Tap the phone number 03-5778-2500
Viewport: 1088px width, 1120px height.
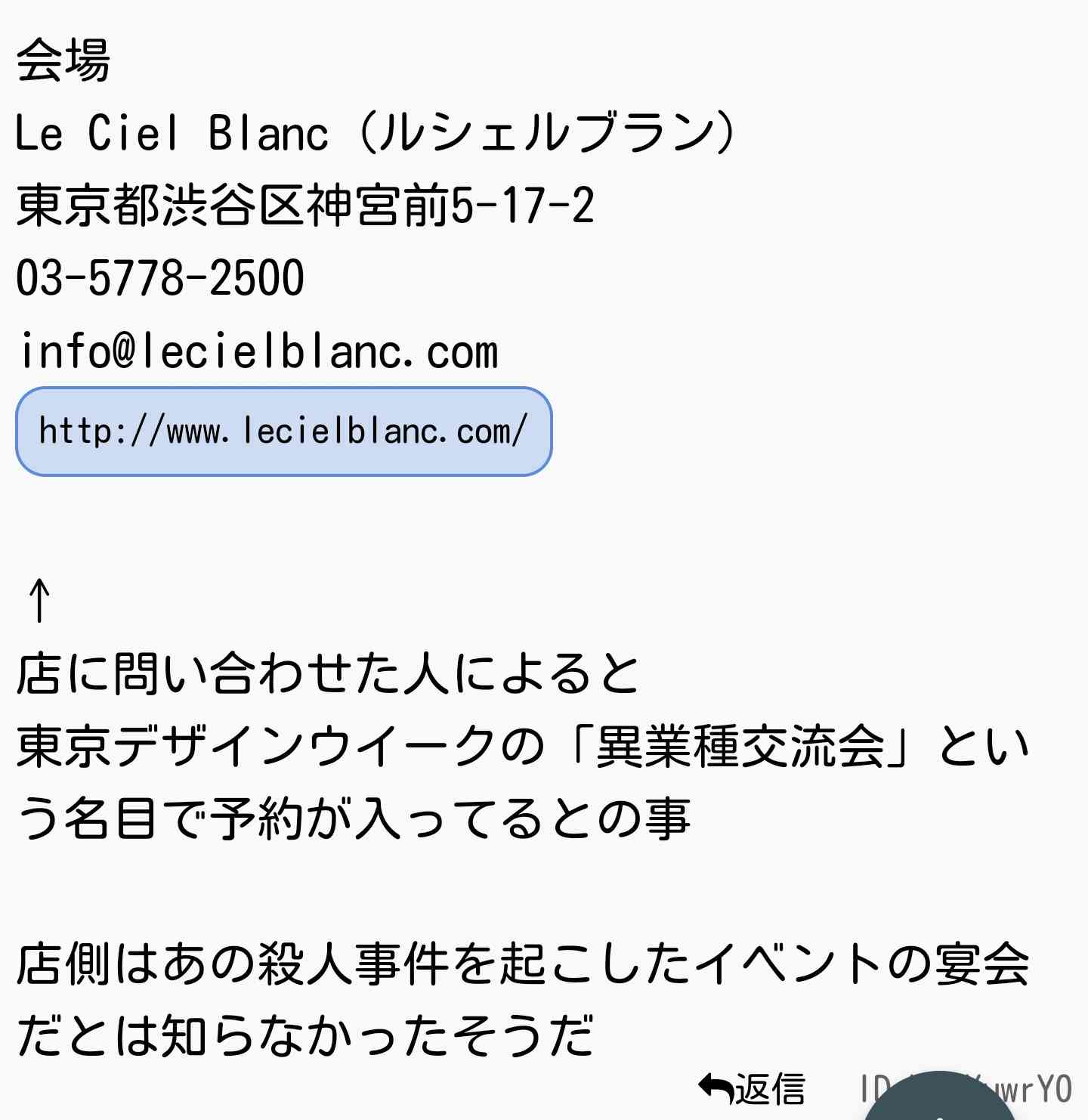tap(160, 277)
